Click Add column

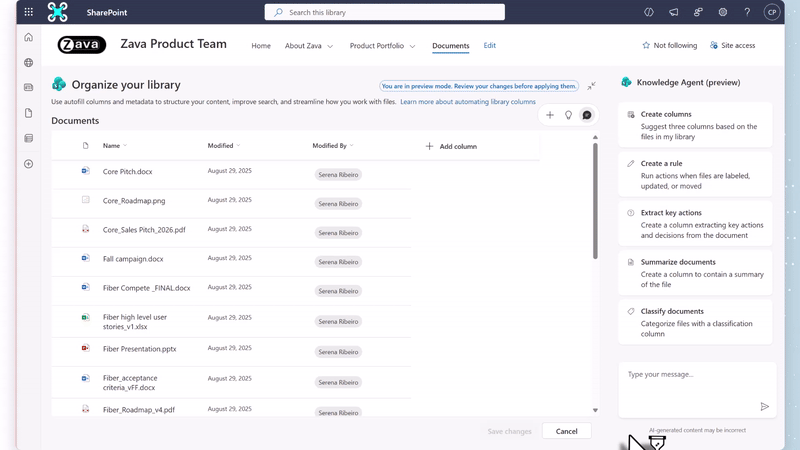coord(451,146)
